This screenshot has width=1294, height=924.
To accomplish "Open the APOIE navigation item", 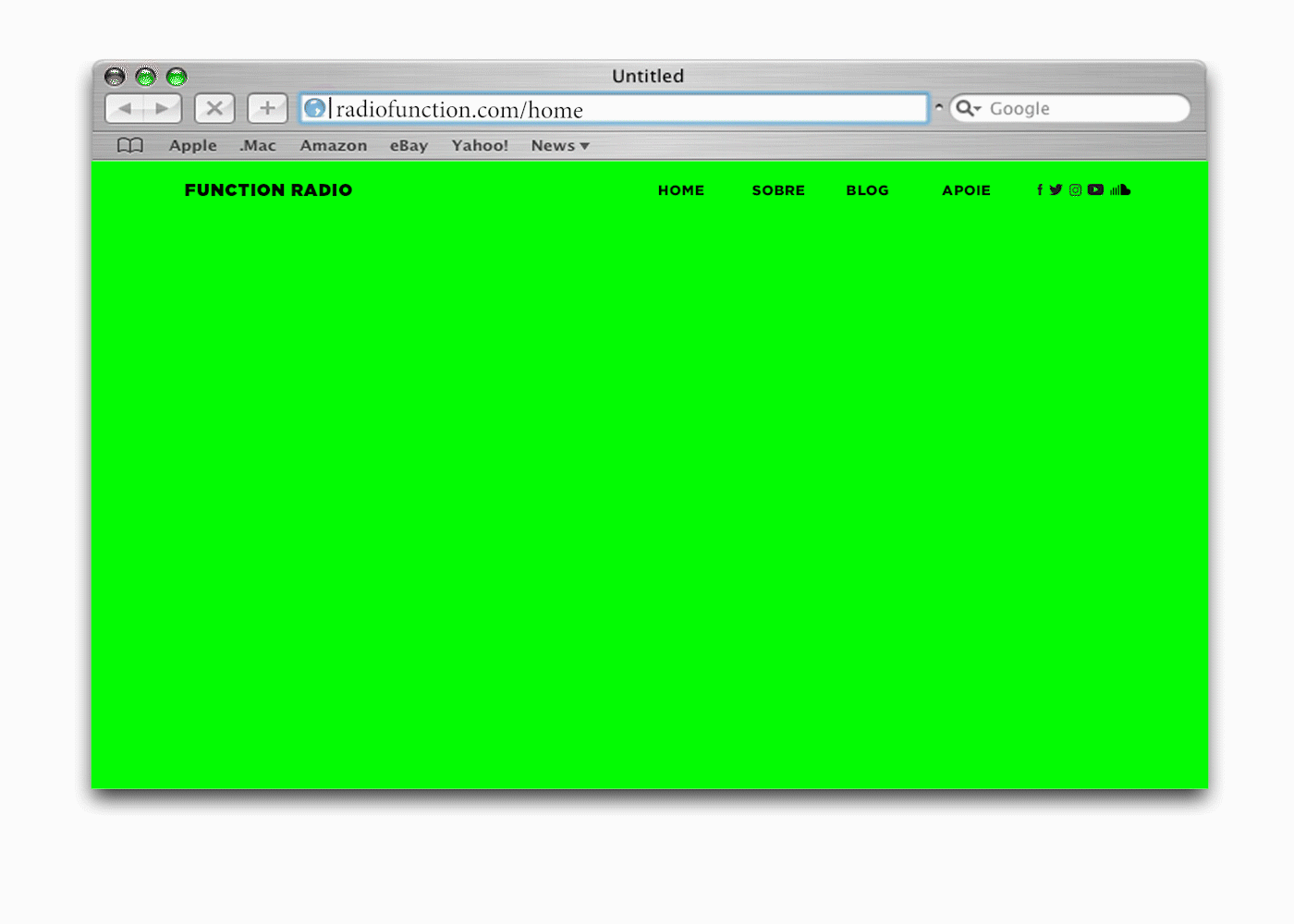I will 966,189.
